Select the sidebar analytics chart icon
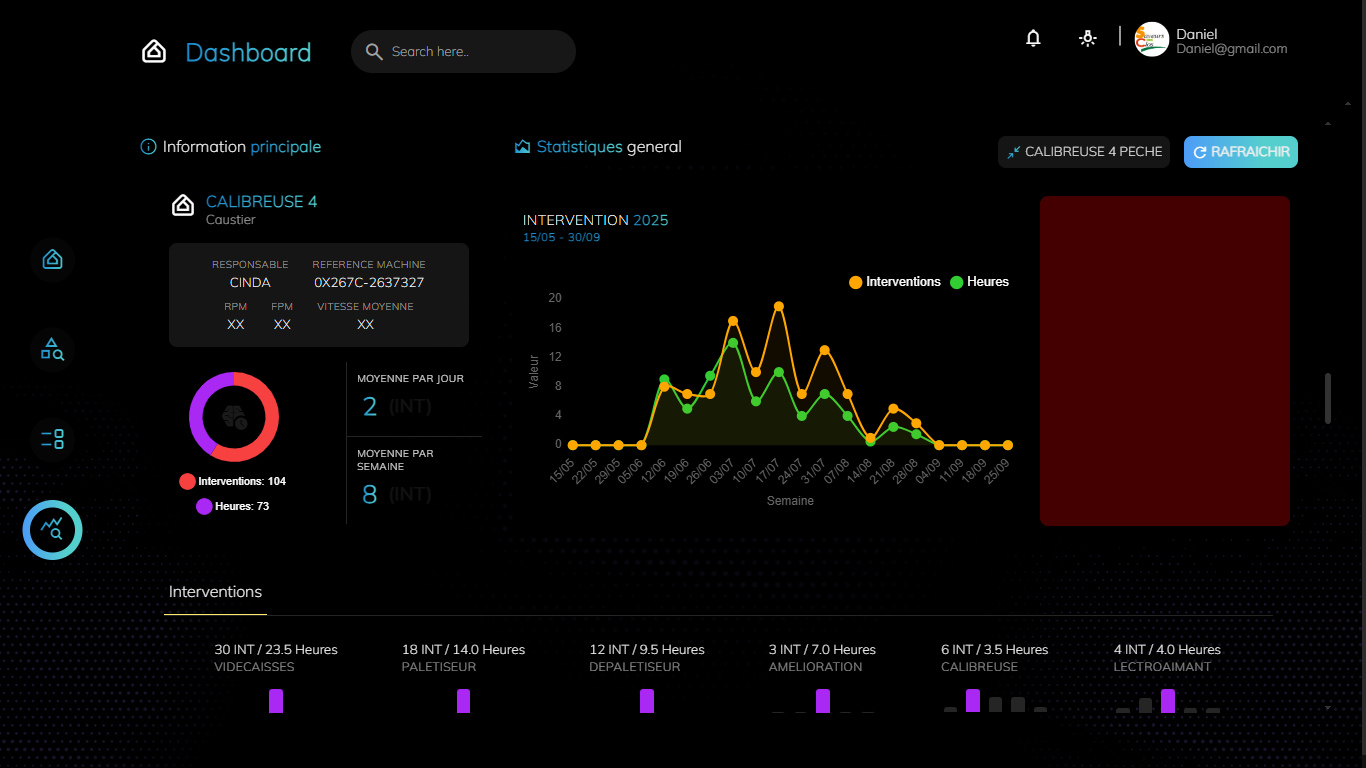This screenshot has height=768, width=1366. [x=52, y=529]
